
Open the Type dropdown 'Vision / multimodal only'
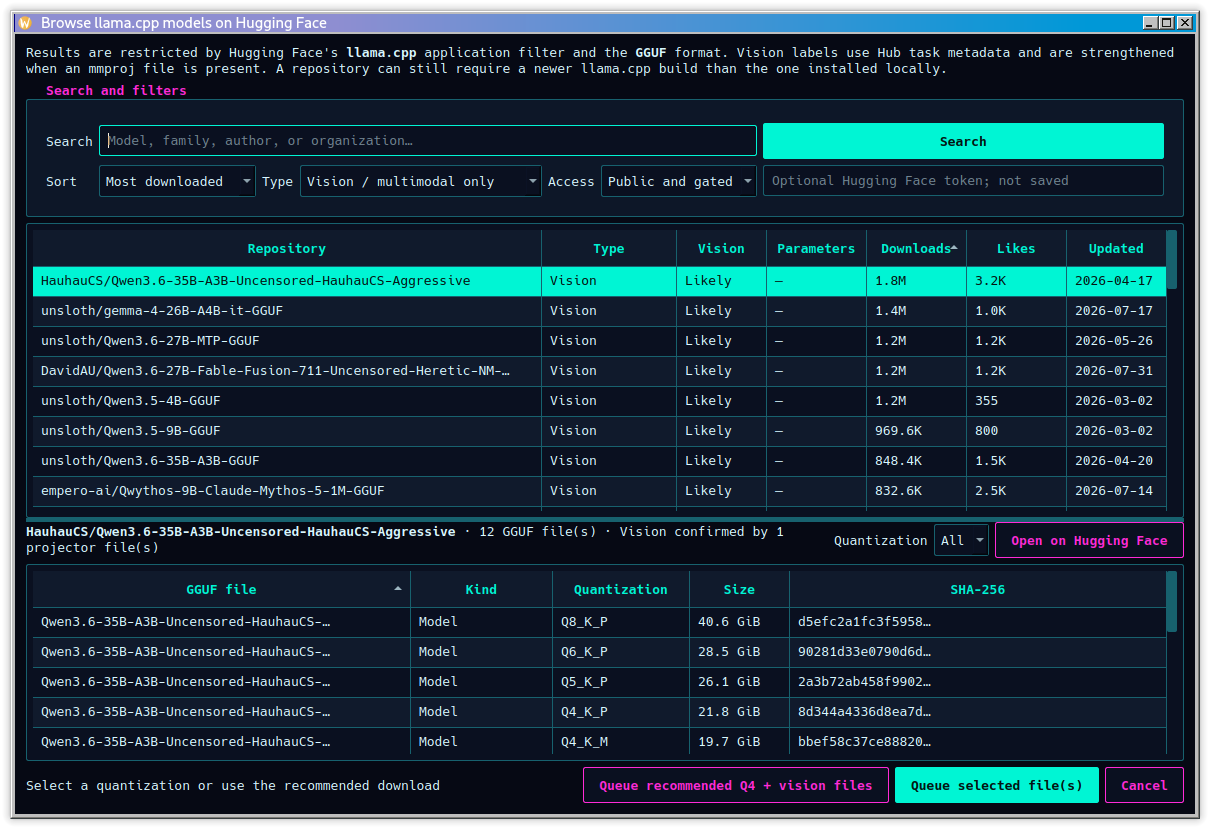(421, 181)
